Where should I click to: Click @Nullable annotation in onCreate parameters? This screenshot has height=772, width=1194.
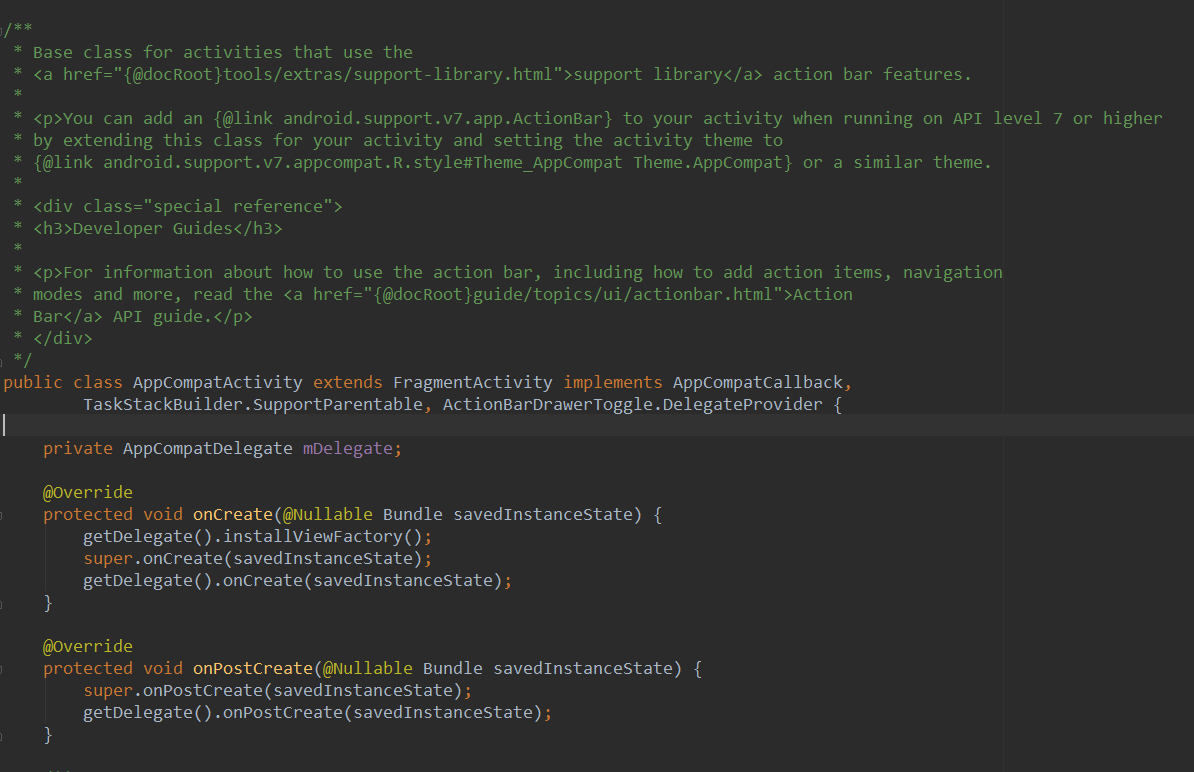coord(327,515)
